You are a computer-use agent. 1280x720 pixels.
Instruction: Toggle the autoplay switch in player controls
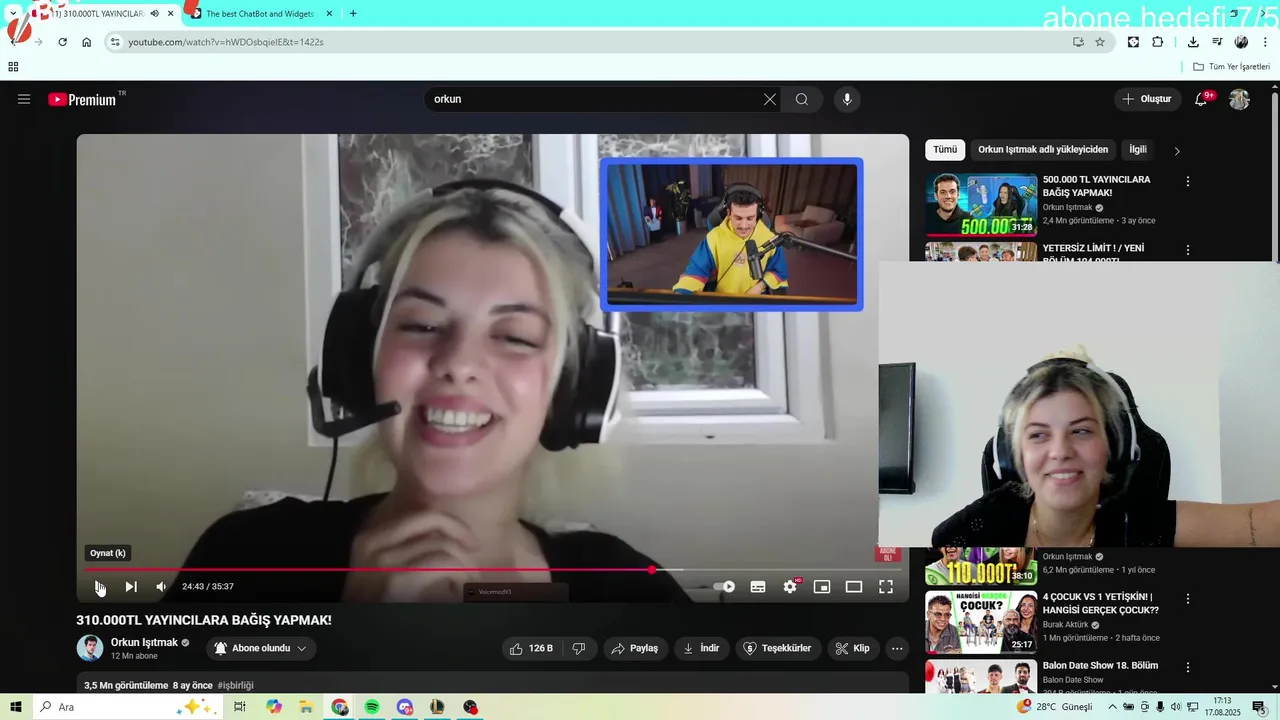pos(725,587)
